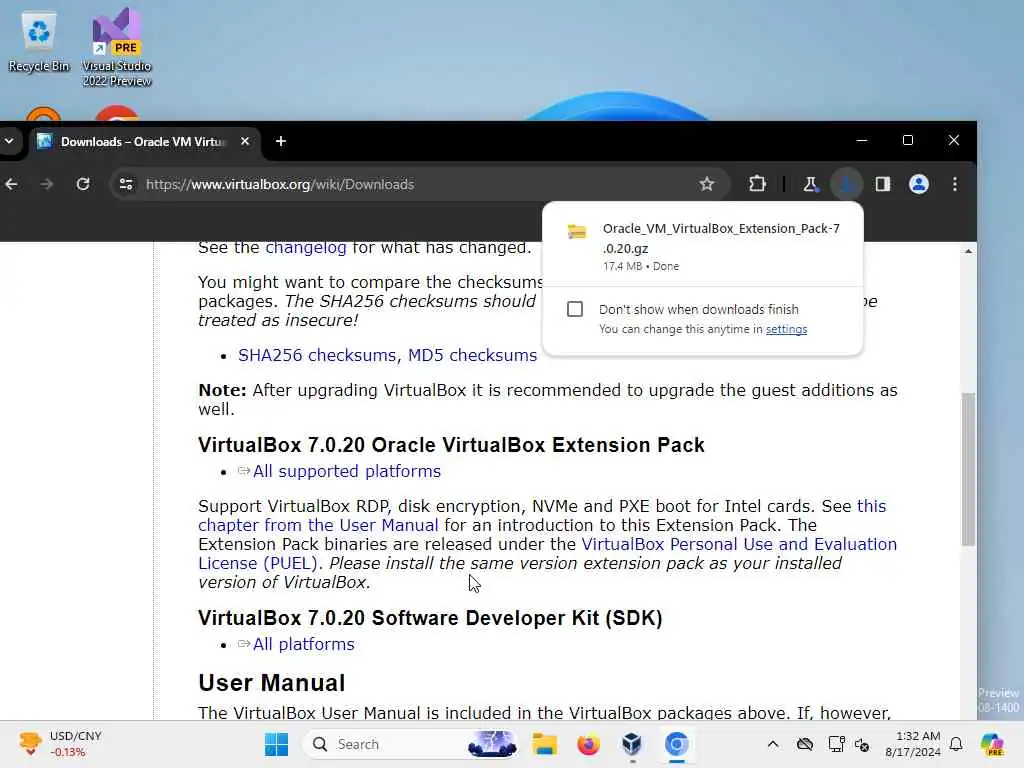Click the taskbar Search box
Screen dimensions: 1024x768
411,744
